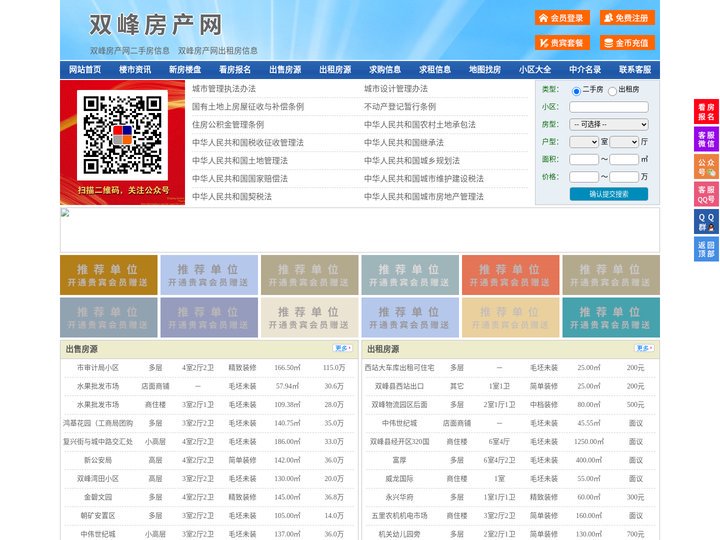Click the QR code image
This screenshot has height=540, width=720.
pyautogui.click(x=122, y=135)
